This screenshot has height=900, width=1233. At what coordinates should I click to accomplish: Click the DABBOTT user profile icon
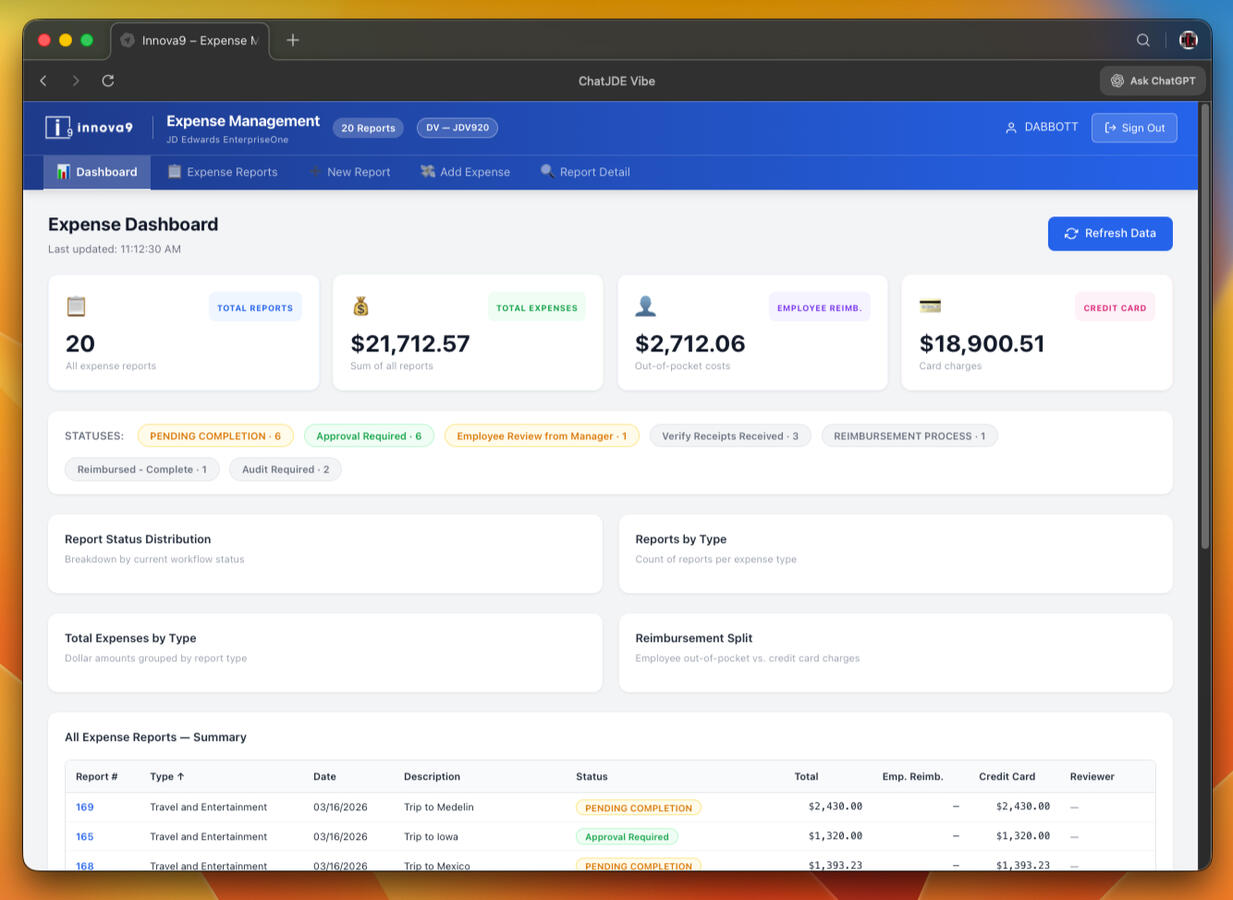1011,128
